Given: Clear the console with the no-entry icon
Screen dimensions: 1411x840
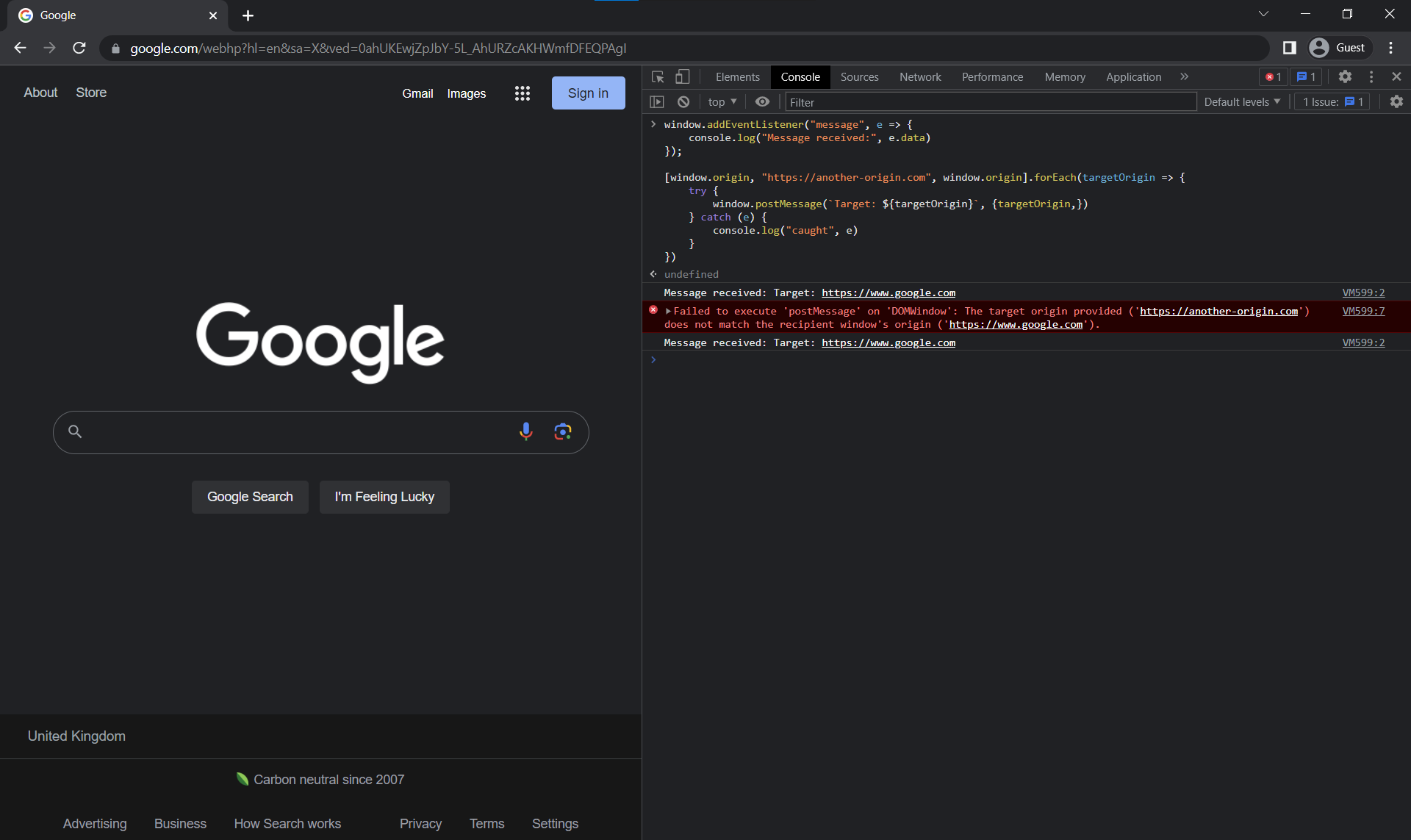Looking at the screenshot, I should pos(683,101).
